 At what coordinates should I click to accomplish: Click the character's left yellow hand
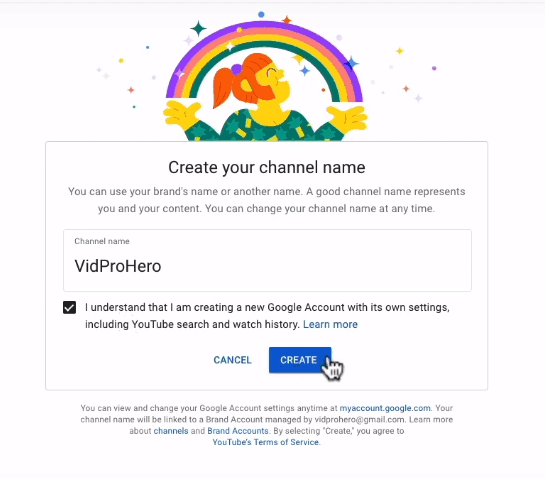(181, 115)
